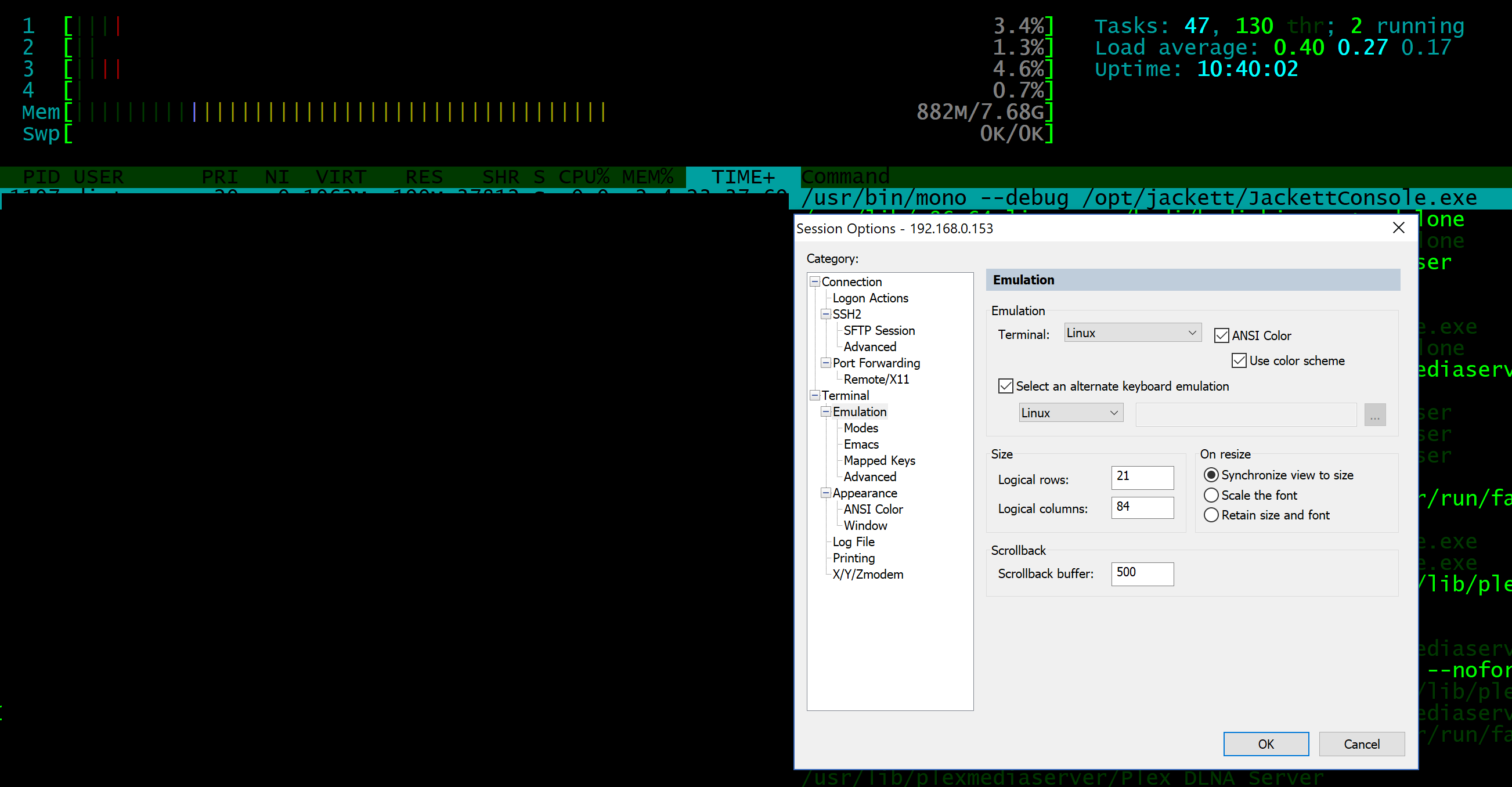Screen dimensions: 1512x787
Task: Select the SFTP Session tree item
Action: coord(879,330)
